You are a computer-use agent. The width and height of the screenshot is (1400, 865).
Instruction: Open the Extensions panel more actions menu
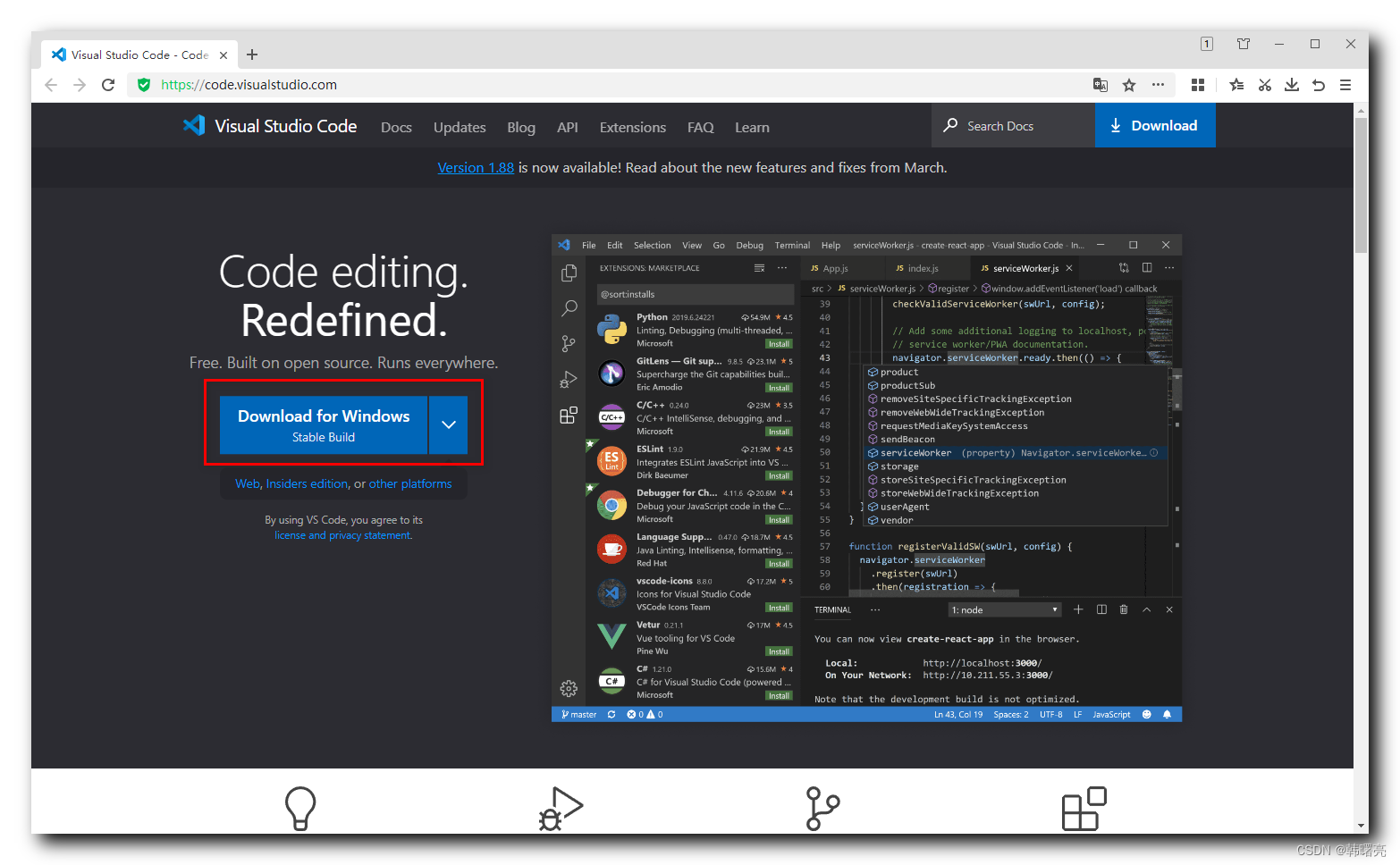coord(782,267)
